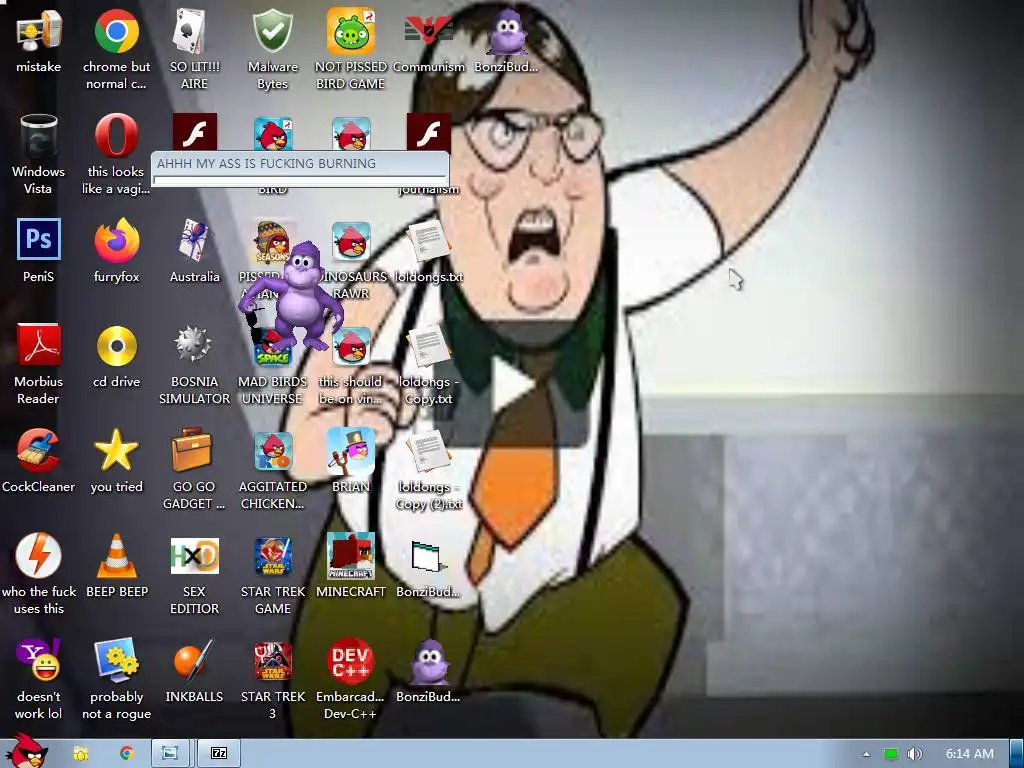Image resolution: width=1024 pixels, height=768 pixels.
Task: Launch Embarcadero Dev-C++ icon
Action: point(351,660)
